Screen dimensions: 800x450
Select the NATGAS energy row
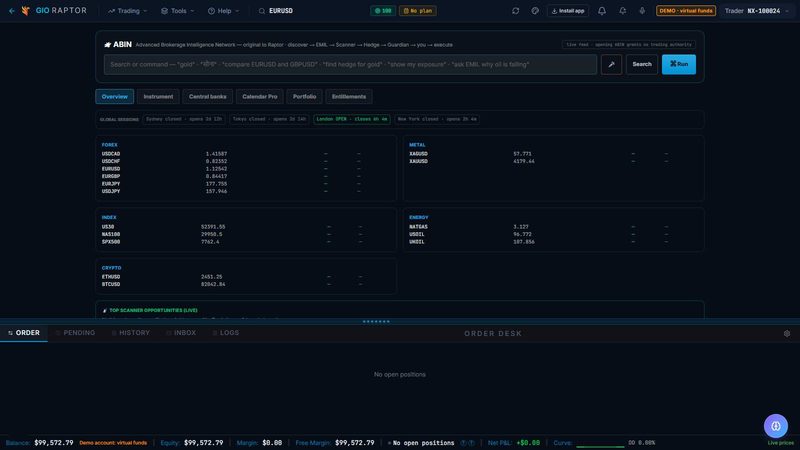pyautogui.click(x=553, y=227)
